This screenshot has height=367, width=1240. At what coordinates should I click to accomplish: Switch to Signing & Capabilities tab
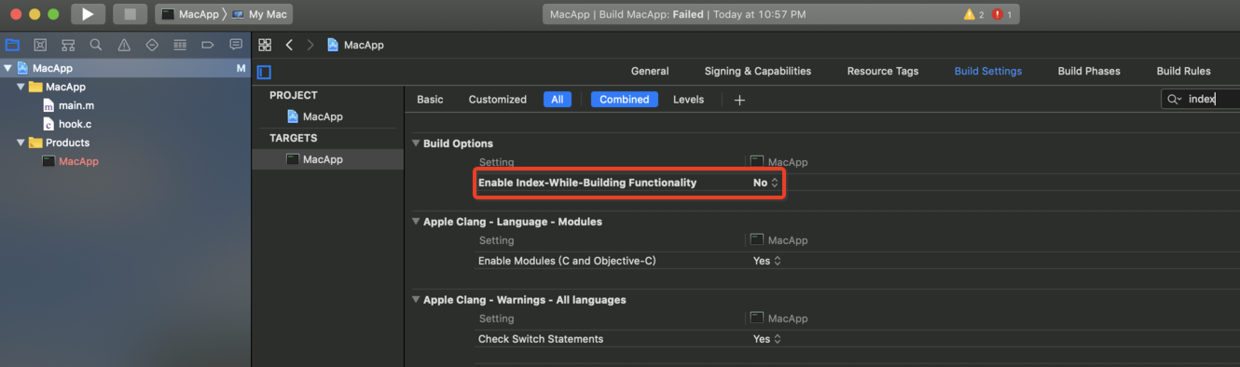(x=757, y=71)
